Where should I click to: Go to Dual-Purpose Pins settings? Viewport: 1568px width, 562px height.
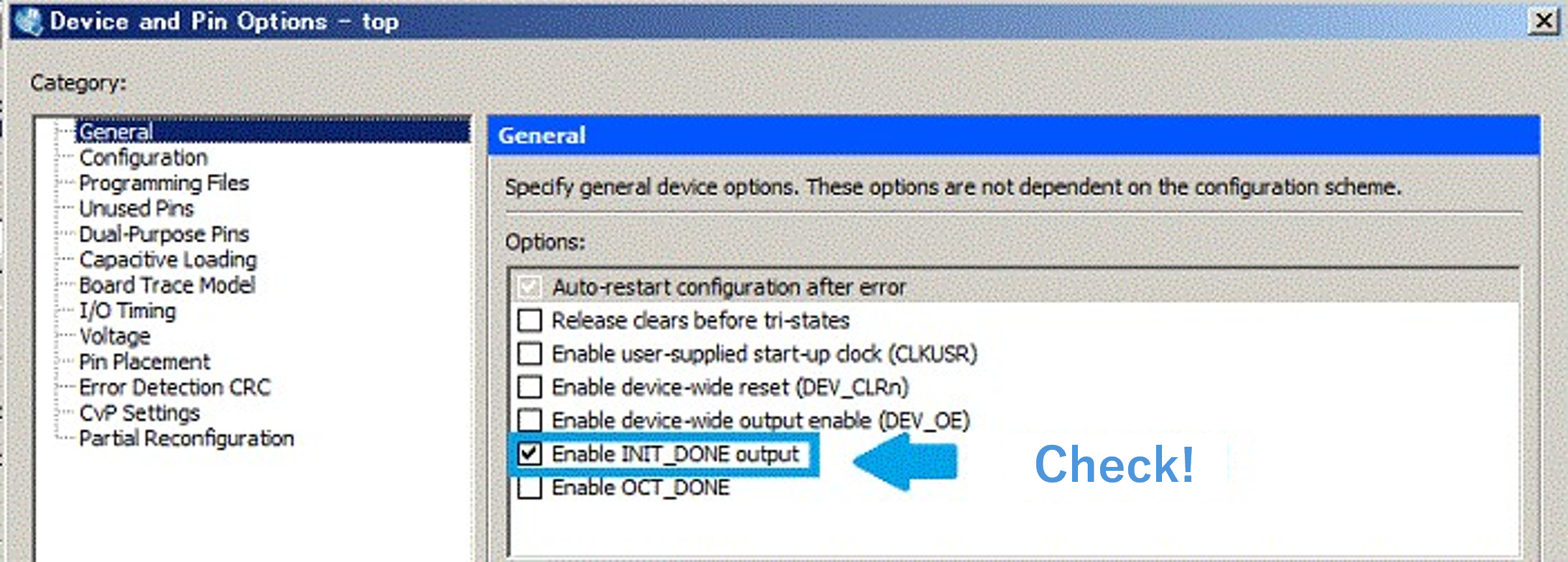tap(164, 234)
